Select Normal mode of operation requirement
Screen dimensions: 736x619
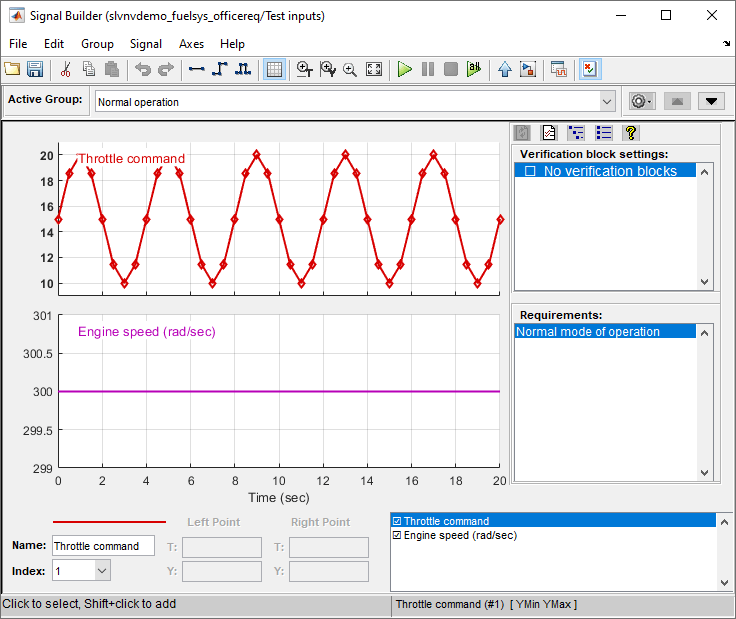point(588,332)
